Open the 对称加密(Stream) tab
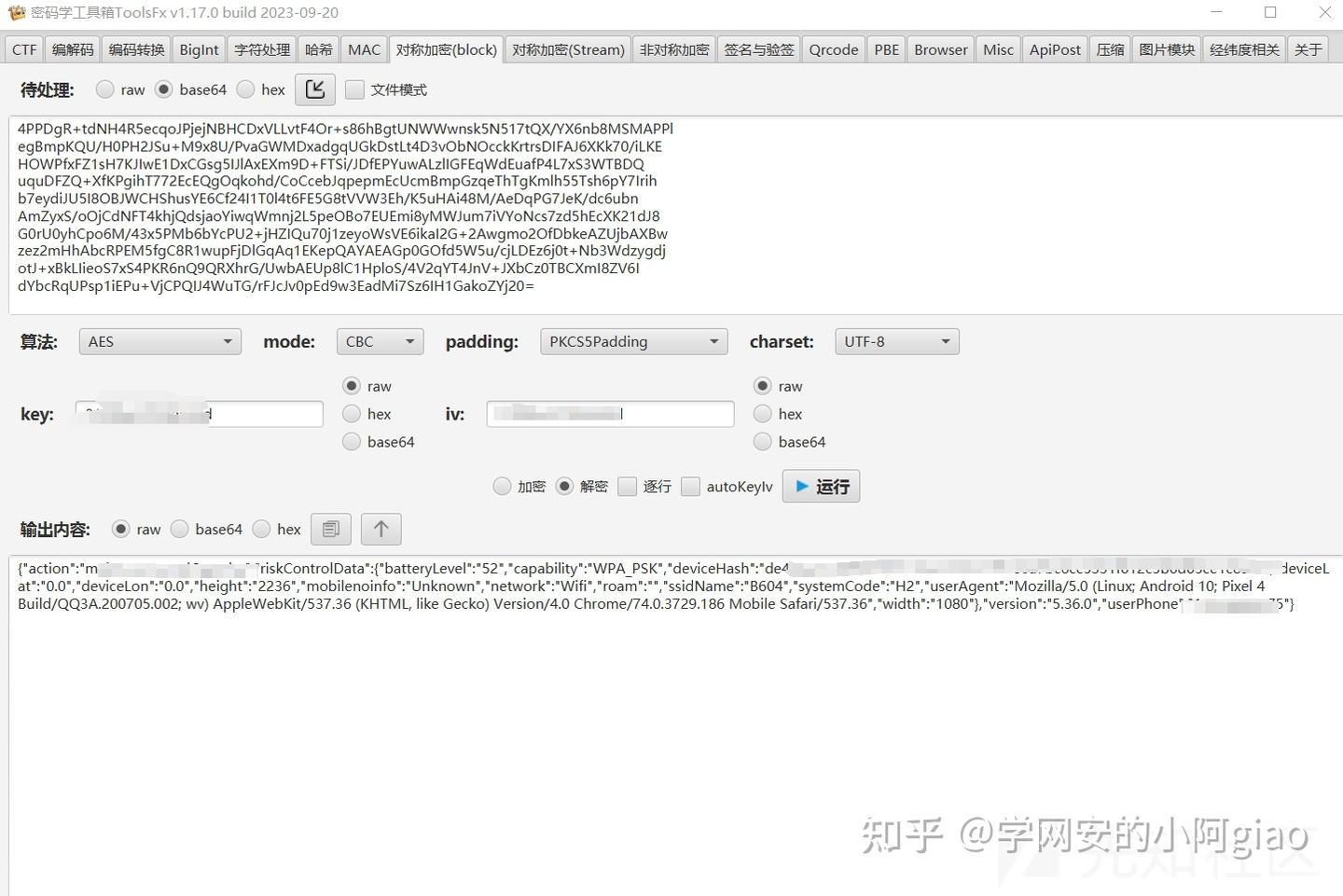Screen dimensions: 1343x896 tap(568, 49)
